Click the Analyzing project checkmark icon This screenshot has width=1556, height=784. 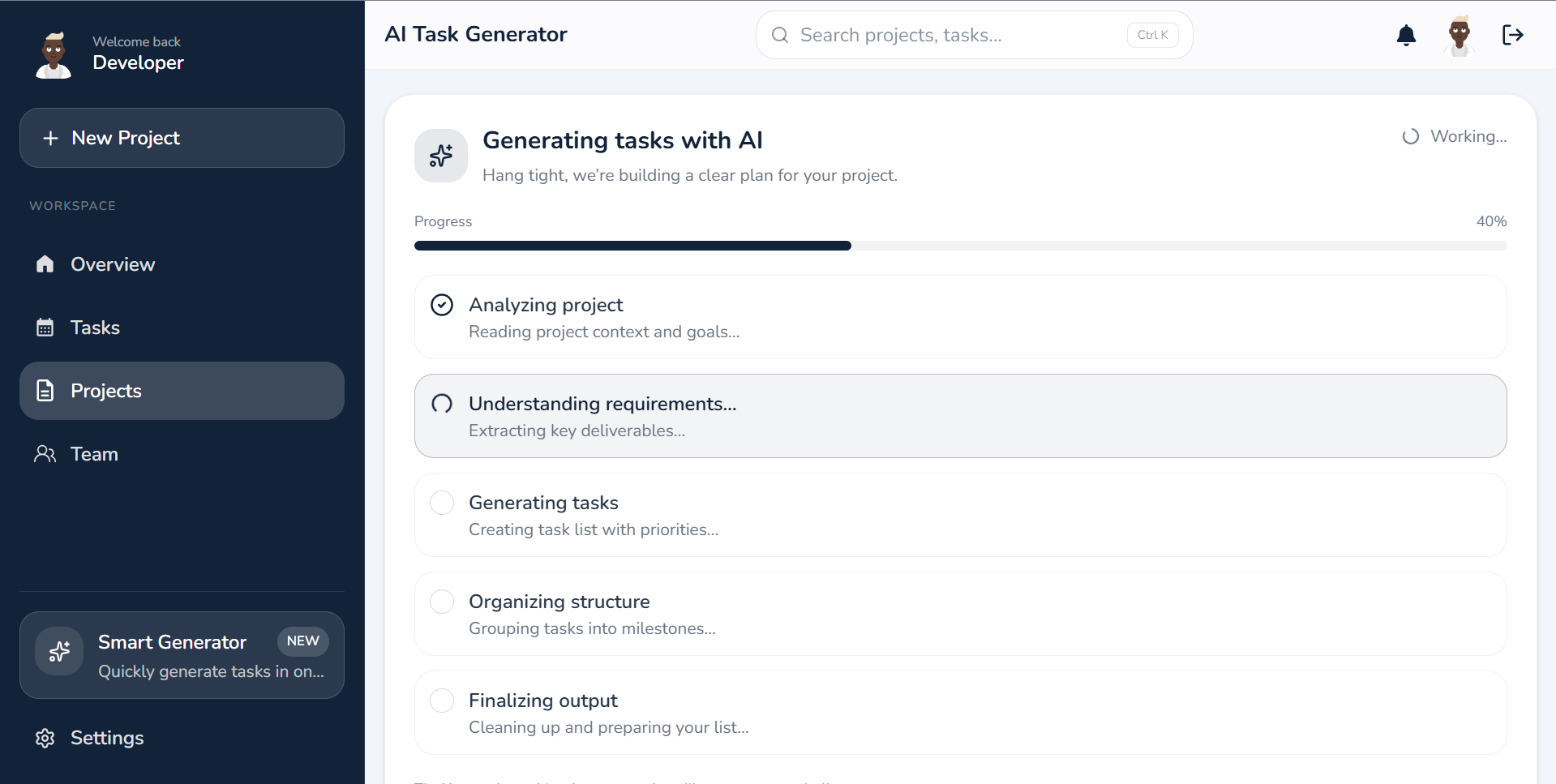pyautogui.click(x=442, y=305)
